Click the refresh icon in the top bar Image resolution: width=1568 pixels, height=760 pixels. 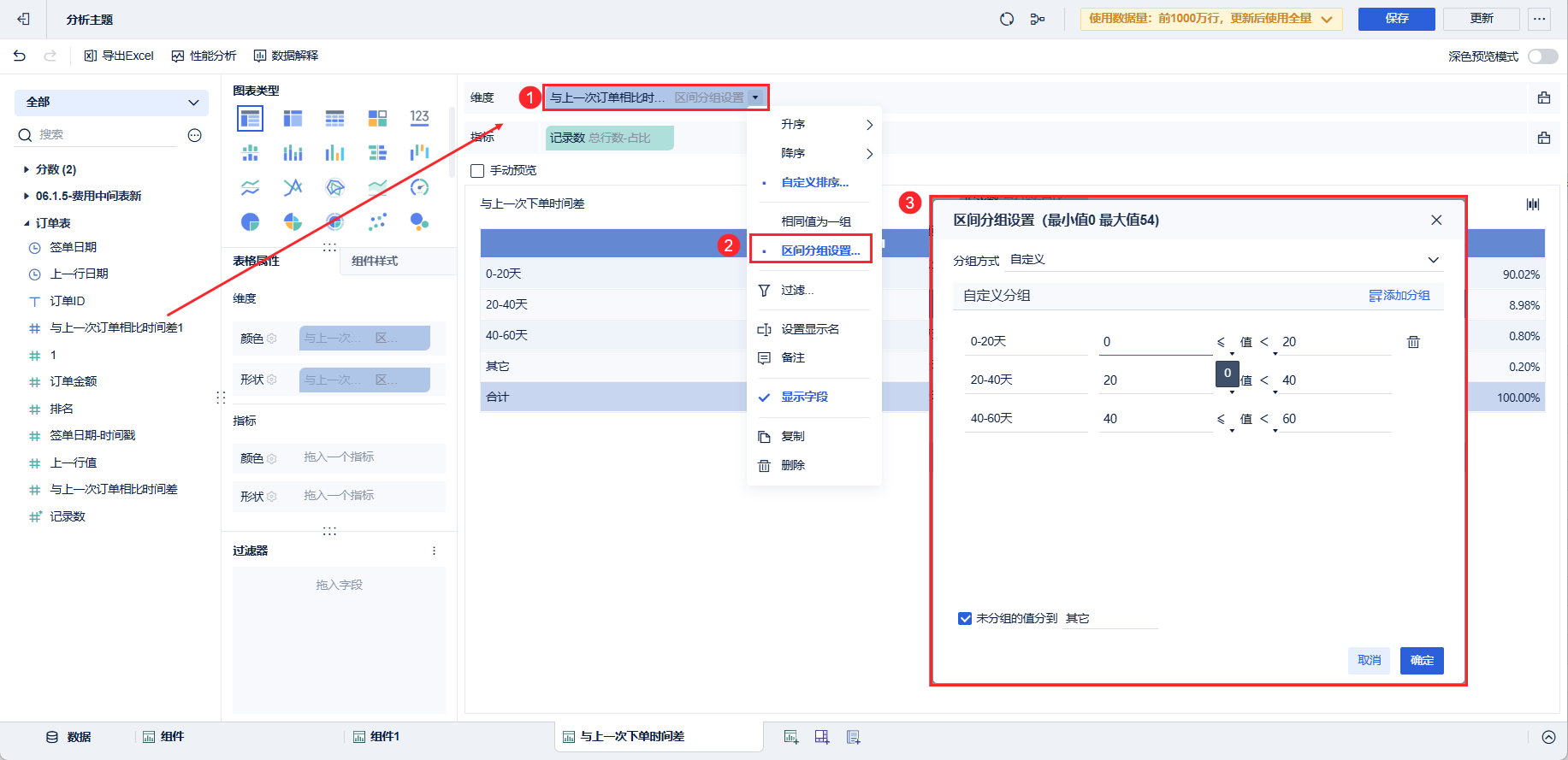click(1007, 19)
